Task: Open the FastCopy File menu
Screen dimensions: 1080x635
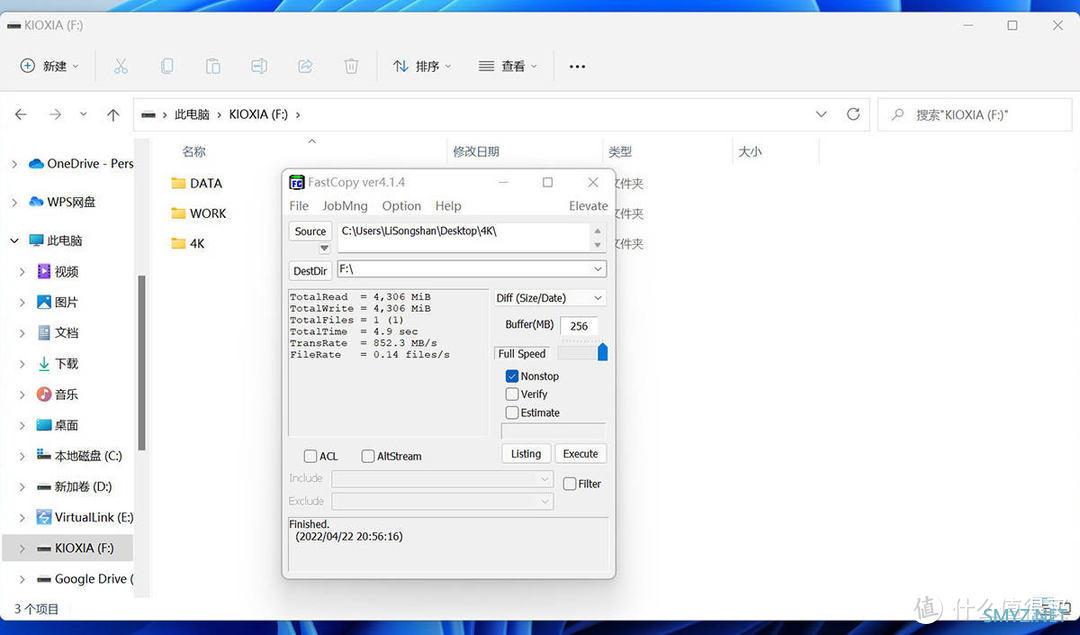Action: 299,206
